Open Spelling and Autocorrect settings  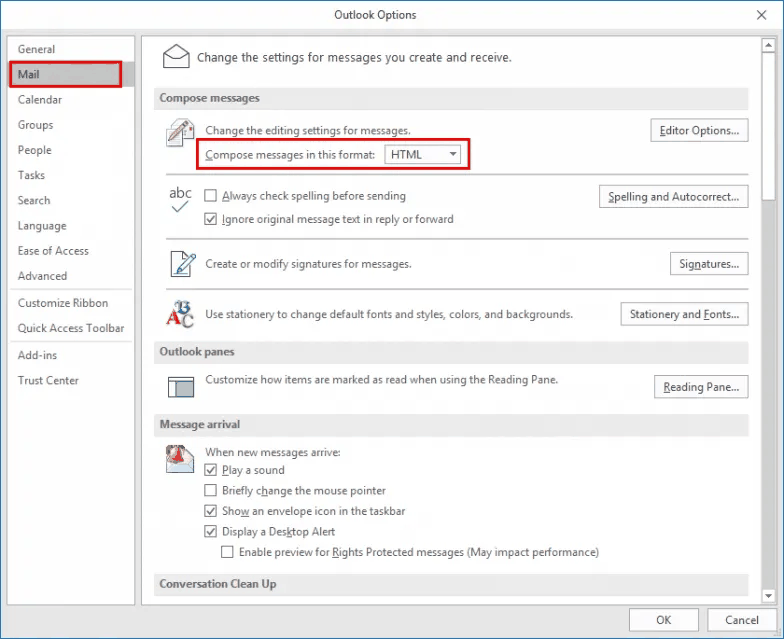coord(674,196)
